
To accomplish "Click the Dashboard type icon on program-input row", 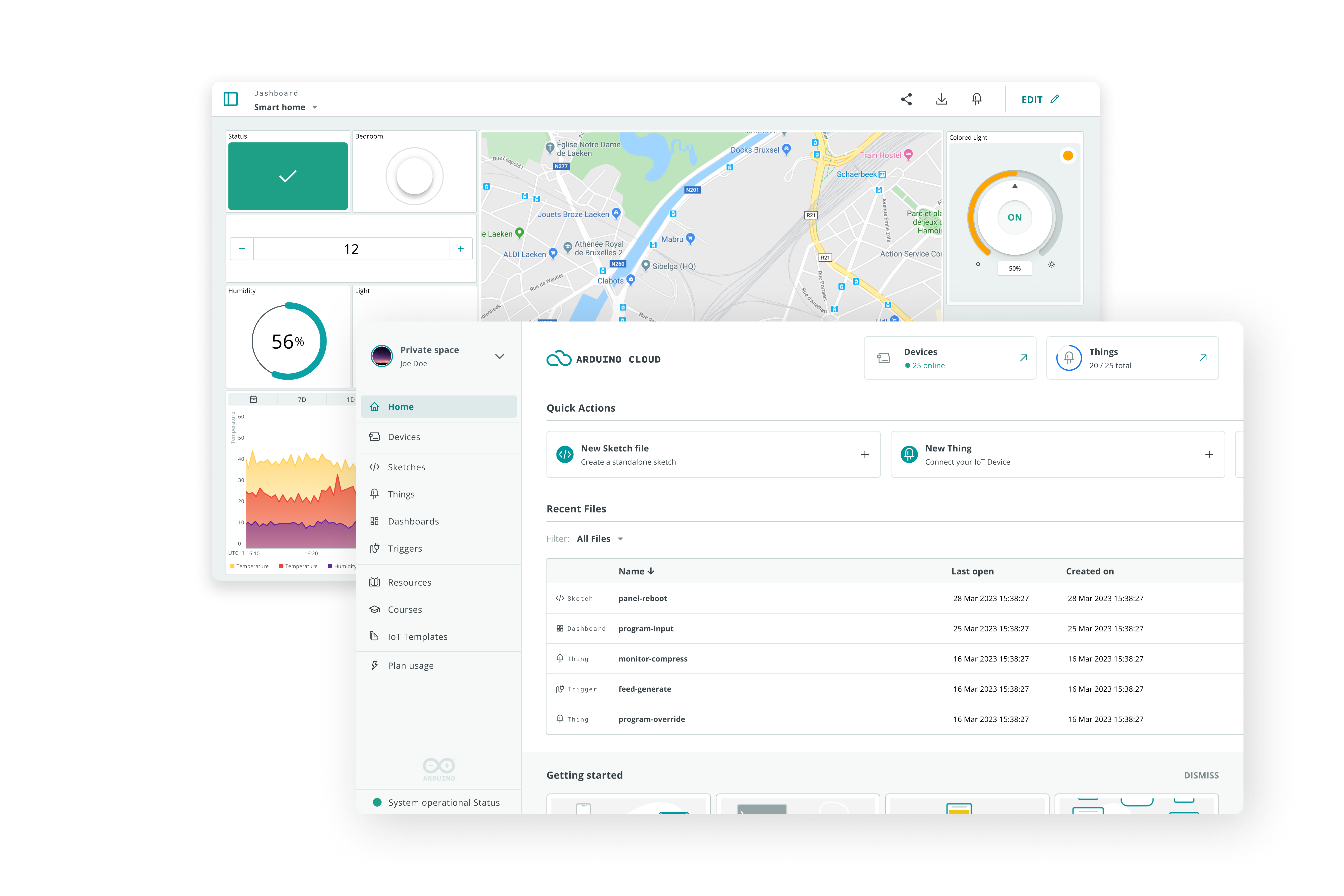I will [560, 629].
